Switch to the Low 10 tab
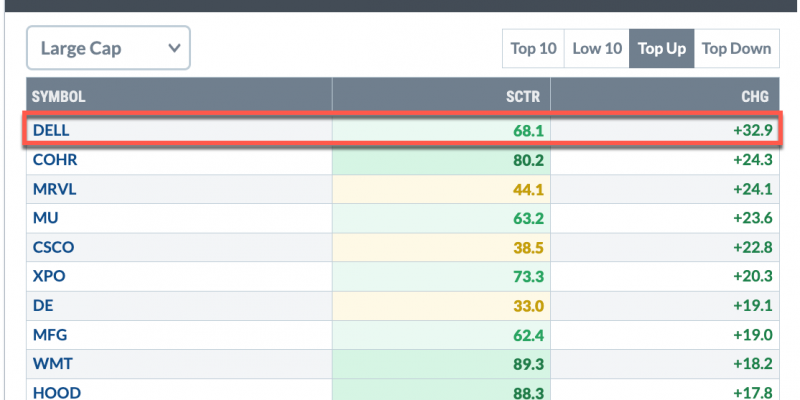The width and height of the screenshot is (800, 400). [597, 48]
